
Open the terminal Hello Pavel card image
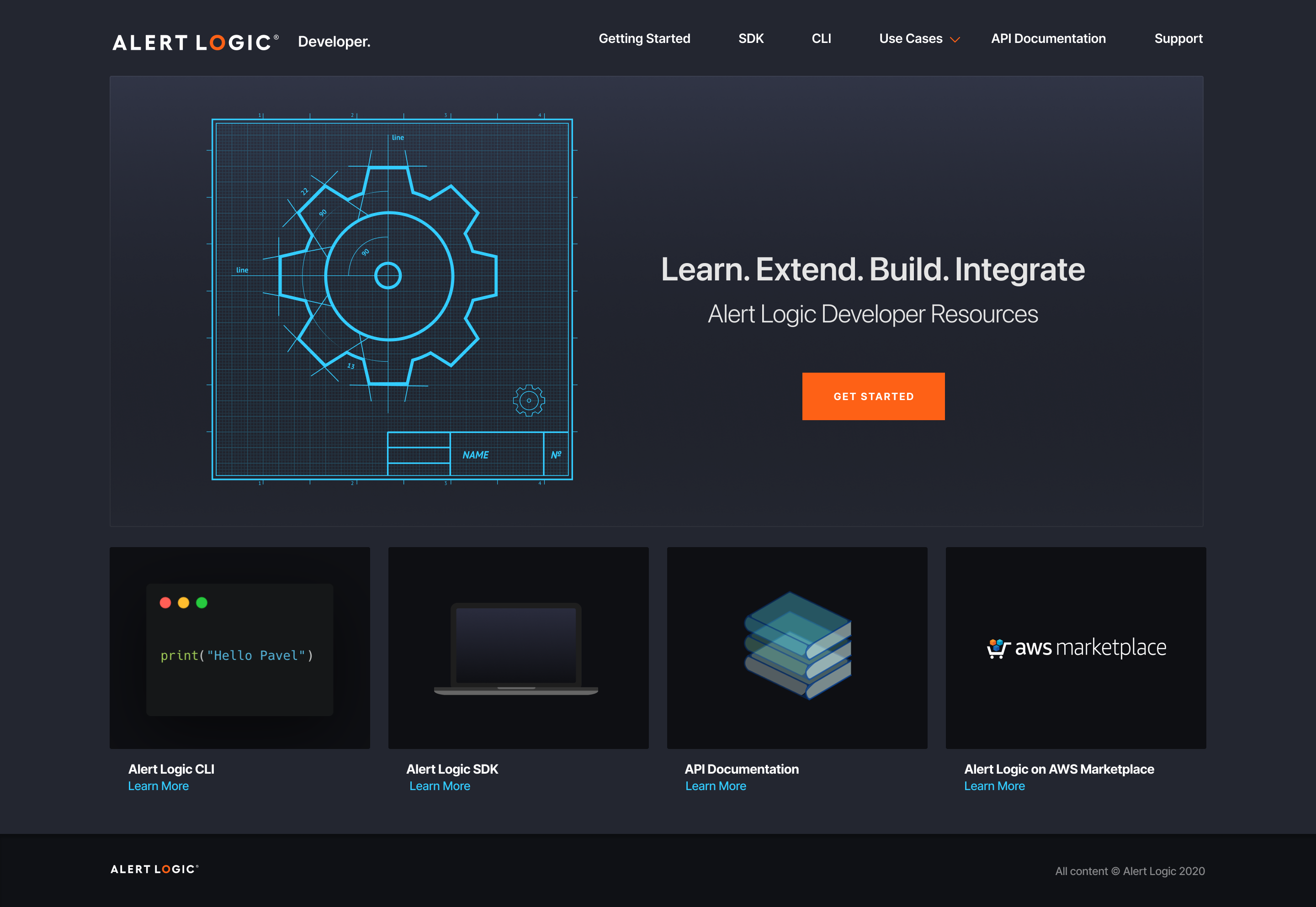240,648
